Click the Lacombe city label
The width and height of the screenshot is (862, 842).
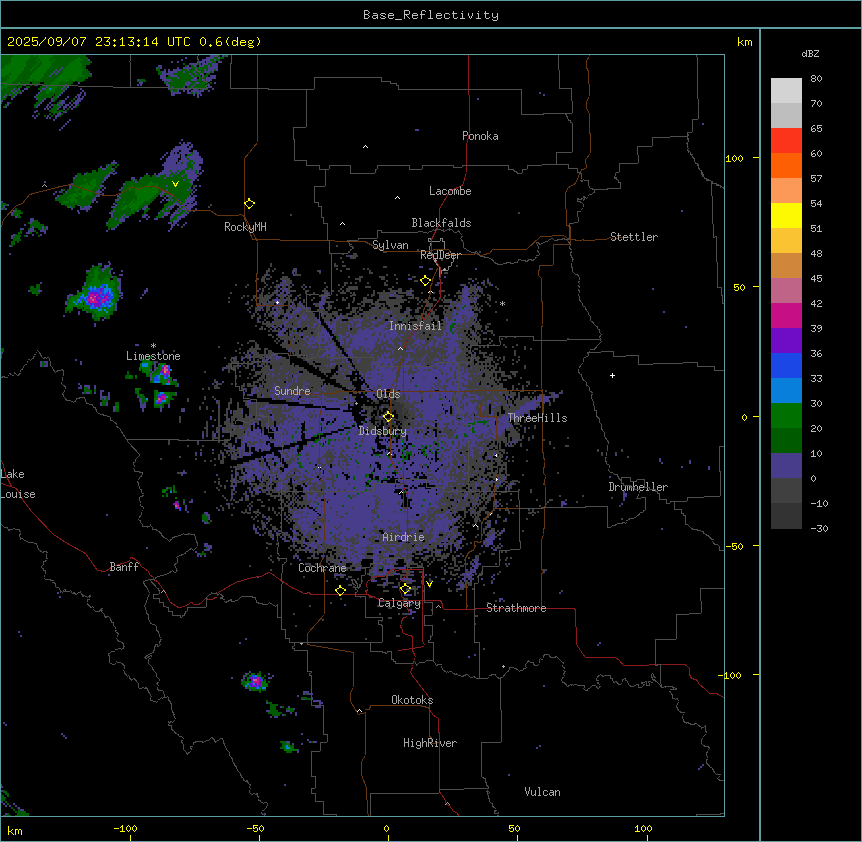(x=450, y=191)
